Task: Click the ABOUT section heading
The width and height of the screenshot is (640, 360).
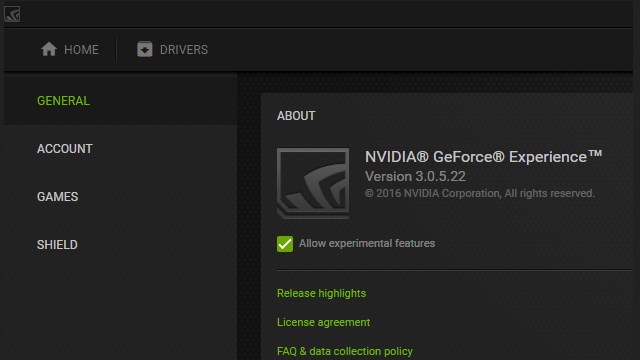Action: tap(296, 116)
